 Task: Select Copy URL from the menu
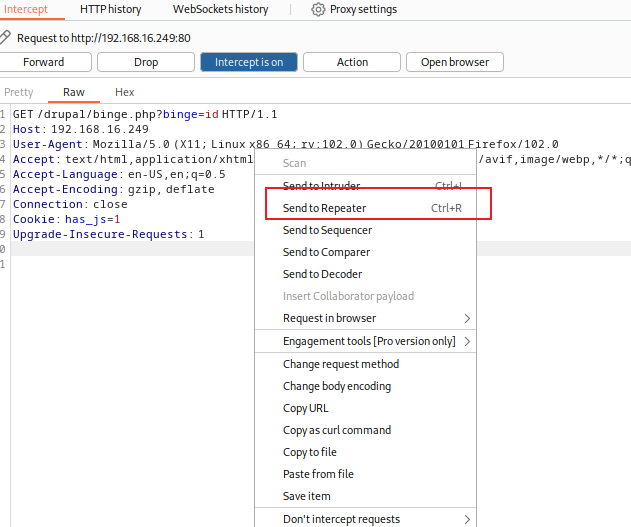pyautogui.click(x=365, y=408)
